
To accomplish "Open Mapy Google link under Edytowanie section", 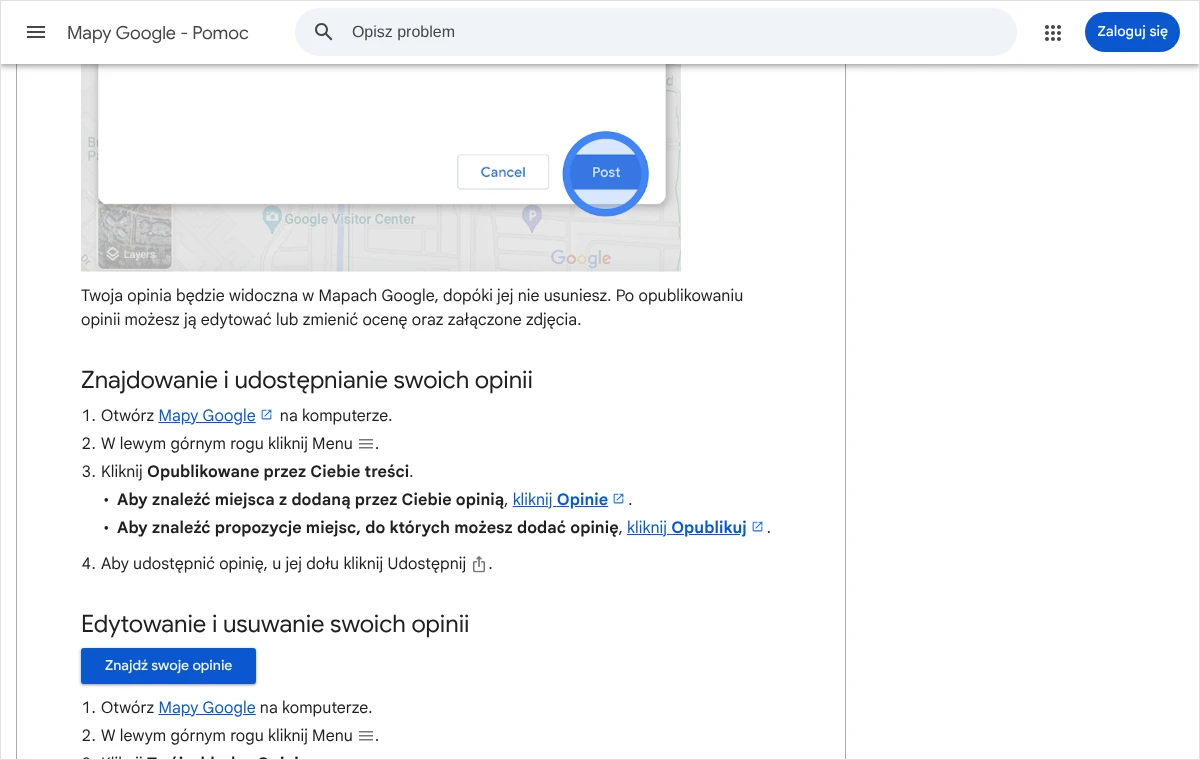I will 207,708.
